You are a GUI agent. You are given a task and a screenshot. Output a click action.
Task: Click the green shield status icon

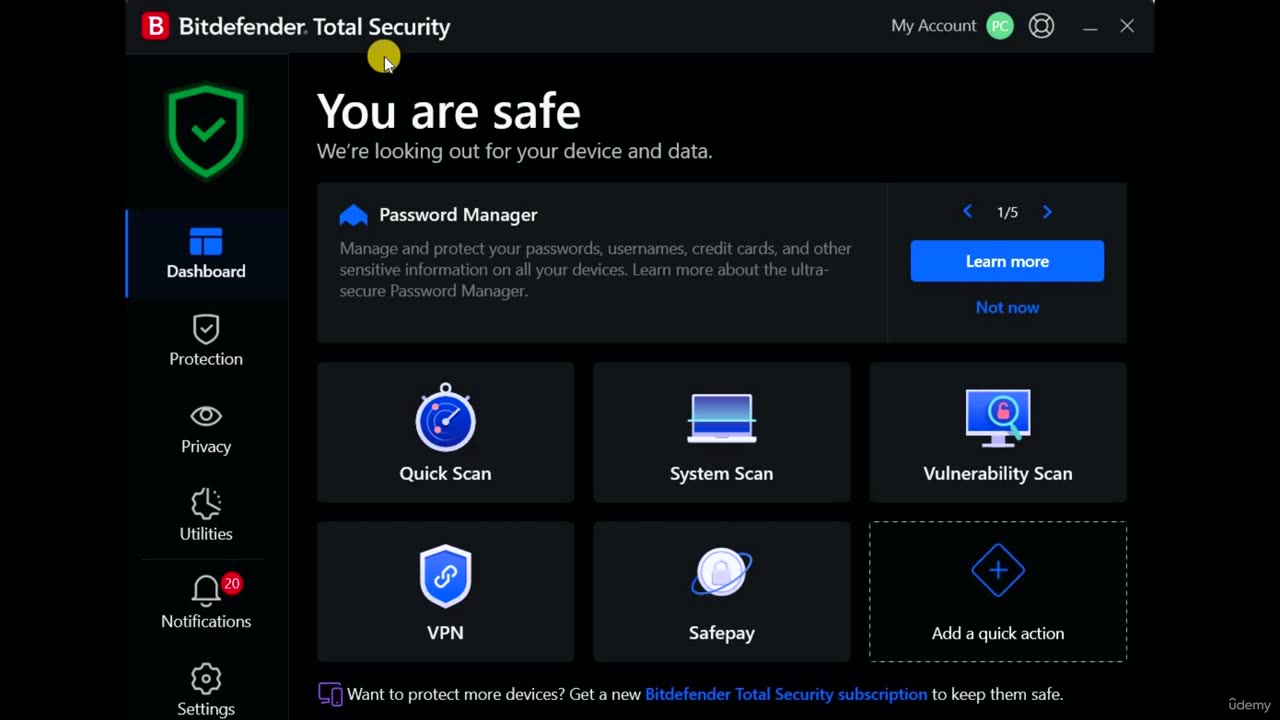pos(206,131)
